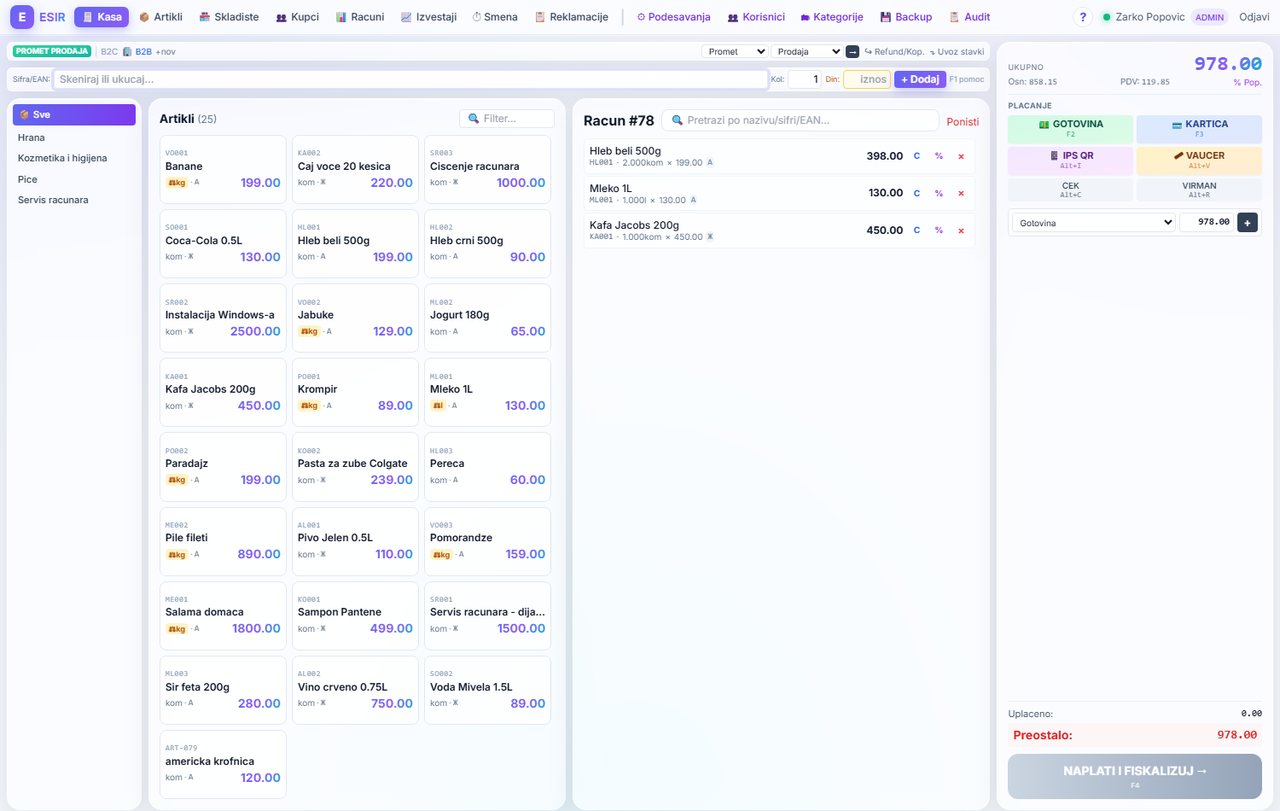
Task: Open the Promet dropdown
Action: [x=735, y=51]
